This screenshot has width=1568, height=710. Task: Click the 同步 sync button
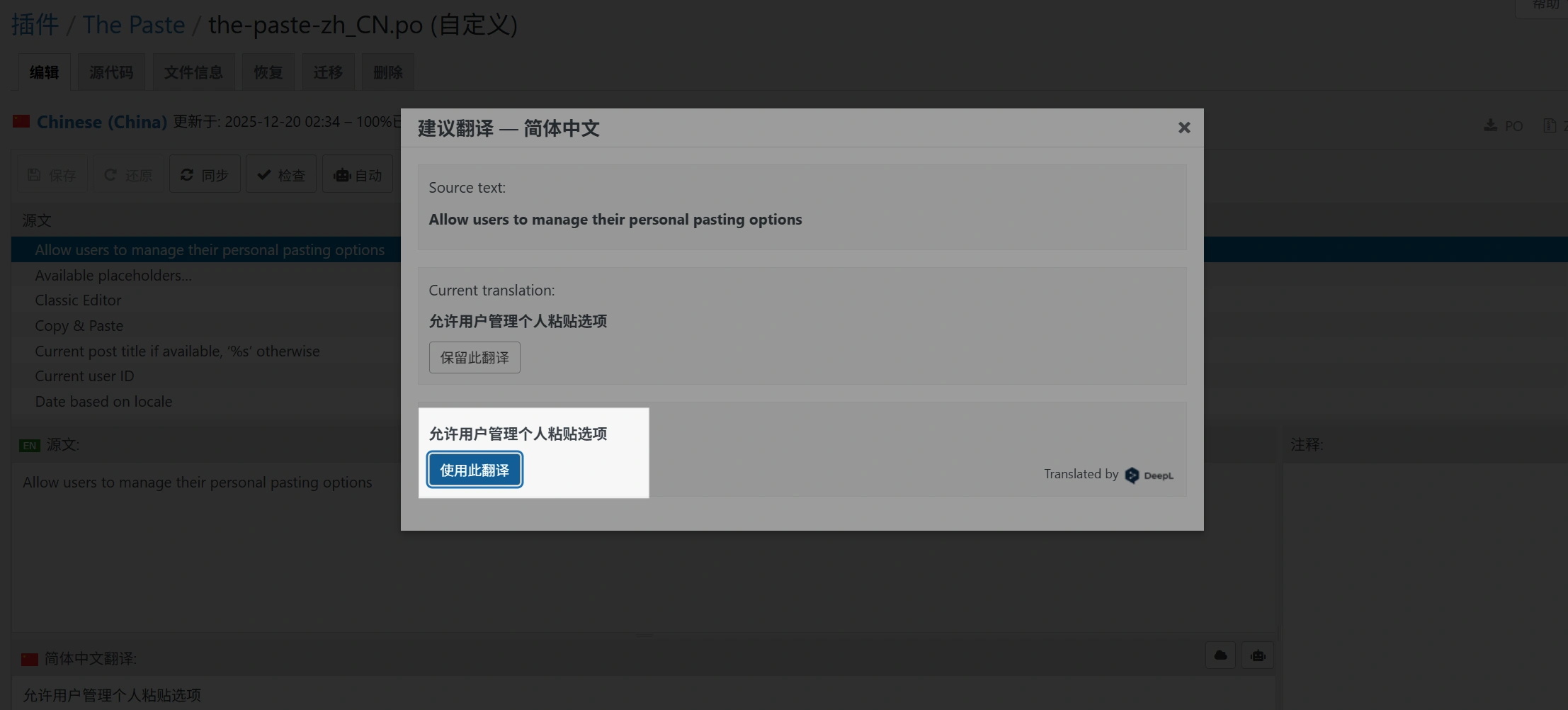point(205,174)
